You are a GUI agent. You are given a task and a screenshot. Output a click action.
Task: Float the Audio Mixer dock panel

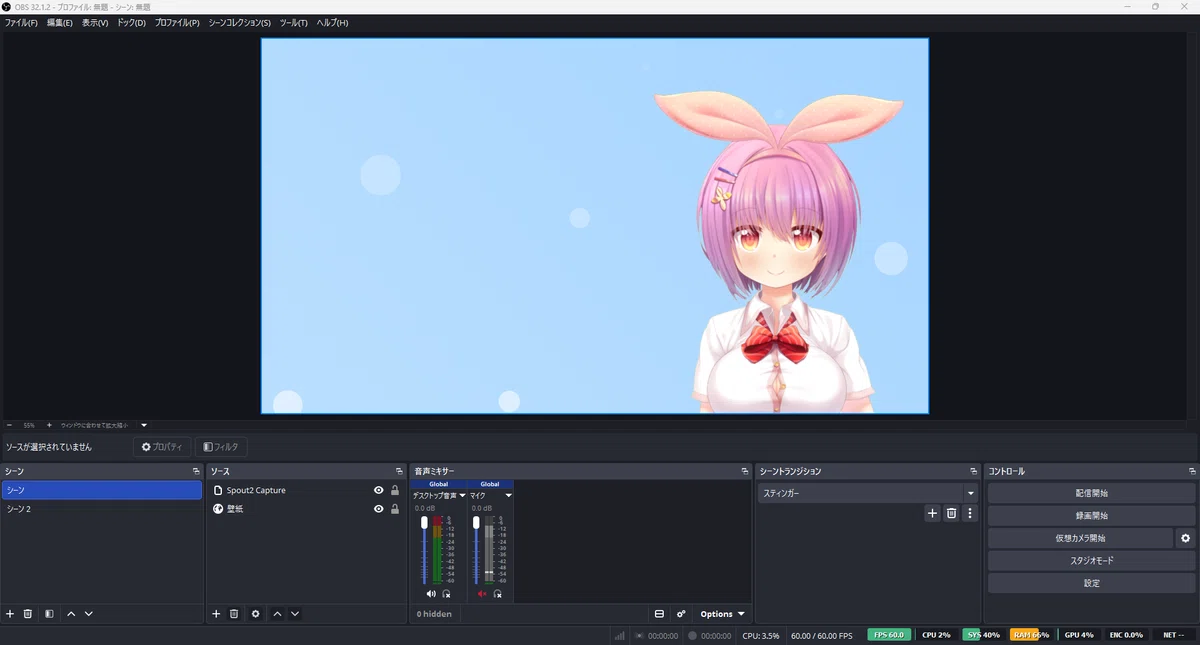pos(745,471)
